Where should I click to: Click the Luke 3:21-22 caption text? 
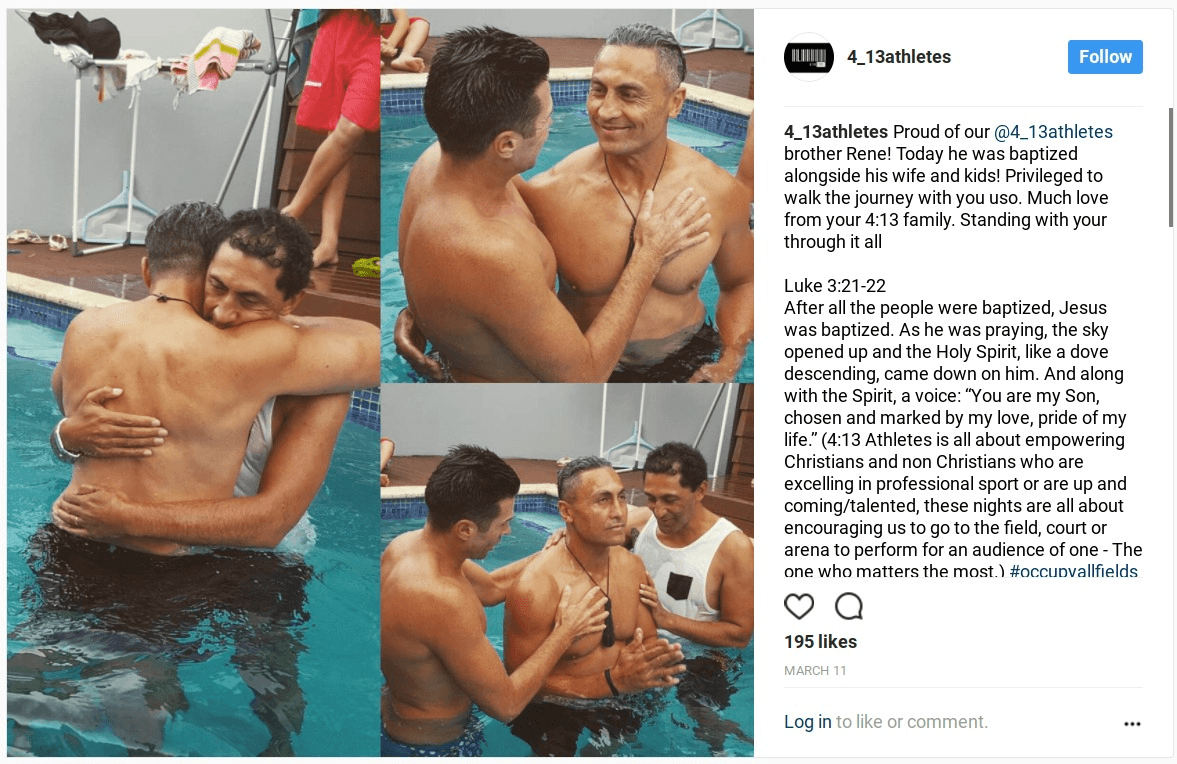tap(835, 285)
